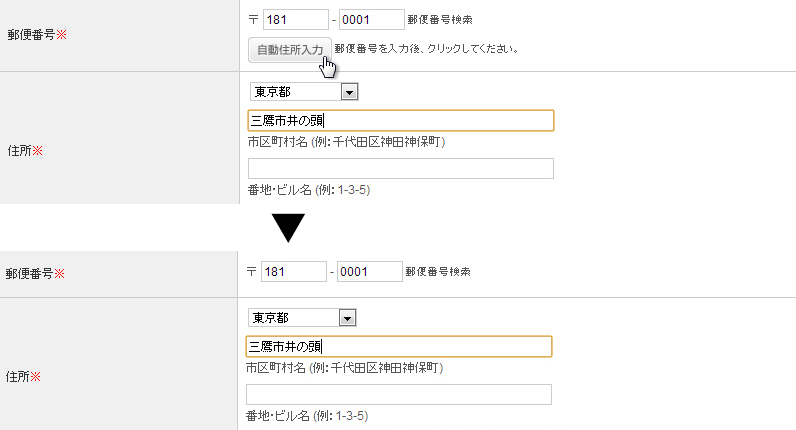Viewport: 796px width, 430px height.
Task: Focus the empty 番地・ビル名 field in lower form
Action: point(399,394)
